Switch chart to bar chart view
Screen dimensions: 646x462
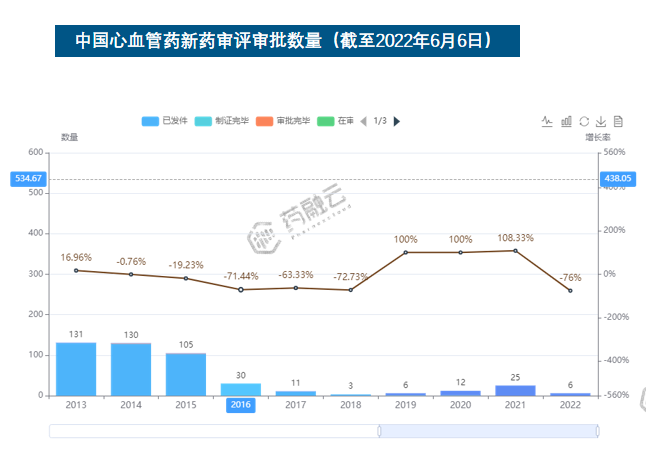[x=566, y=121]
